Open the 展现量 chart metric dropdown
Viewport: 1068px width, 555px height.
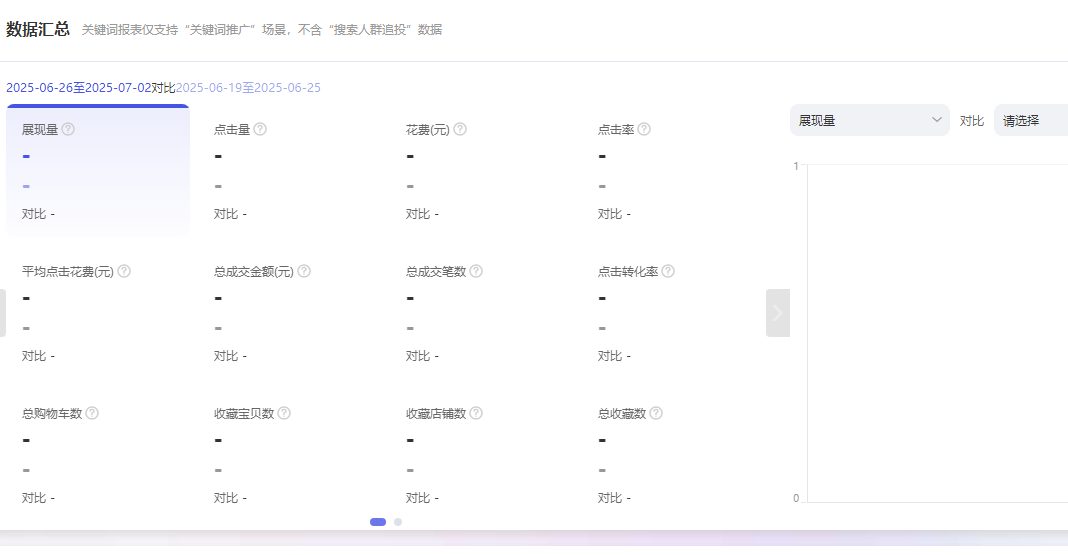[x=869, y=120]
